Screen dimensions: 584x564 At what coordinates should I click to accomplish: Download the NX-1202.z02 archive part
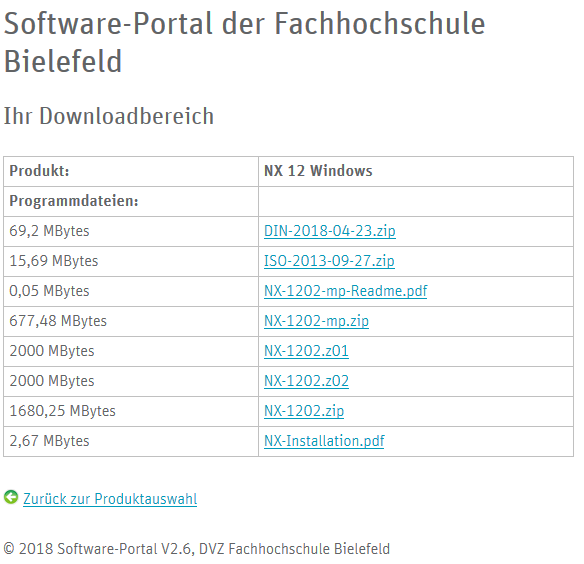click(x=306, y=381)
